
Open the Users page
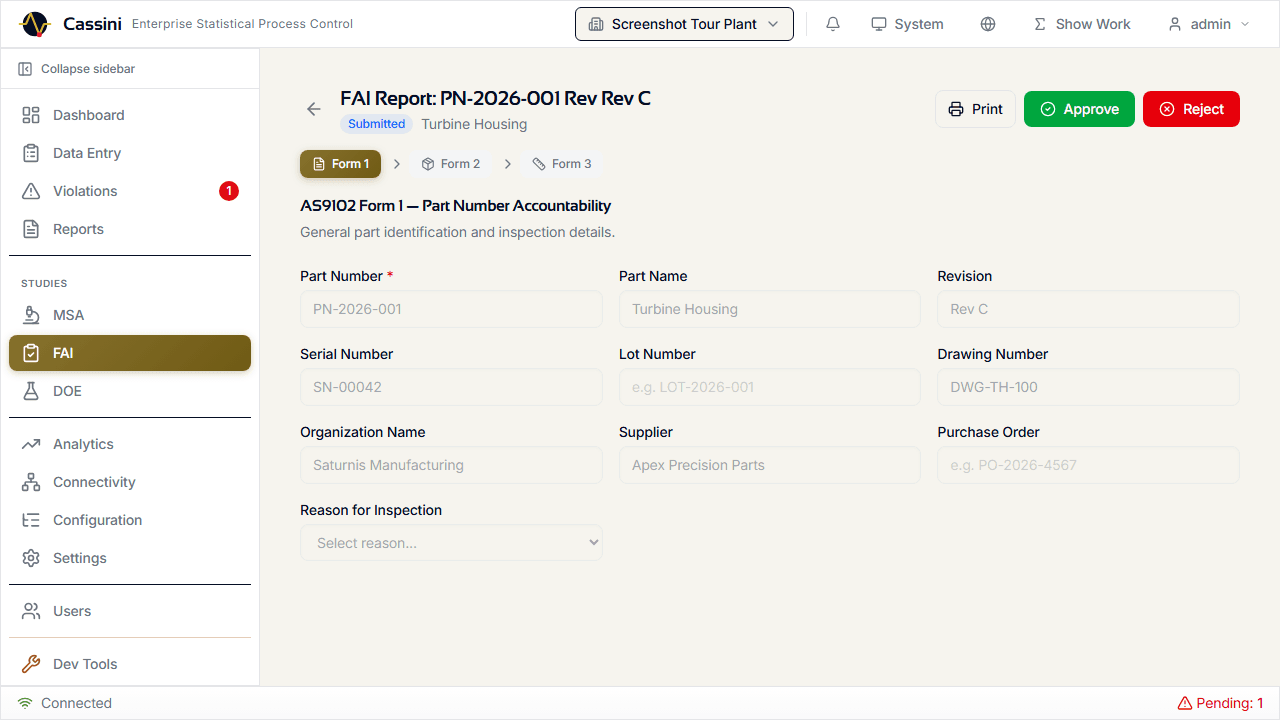(72, 610)
